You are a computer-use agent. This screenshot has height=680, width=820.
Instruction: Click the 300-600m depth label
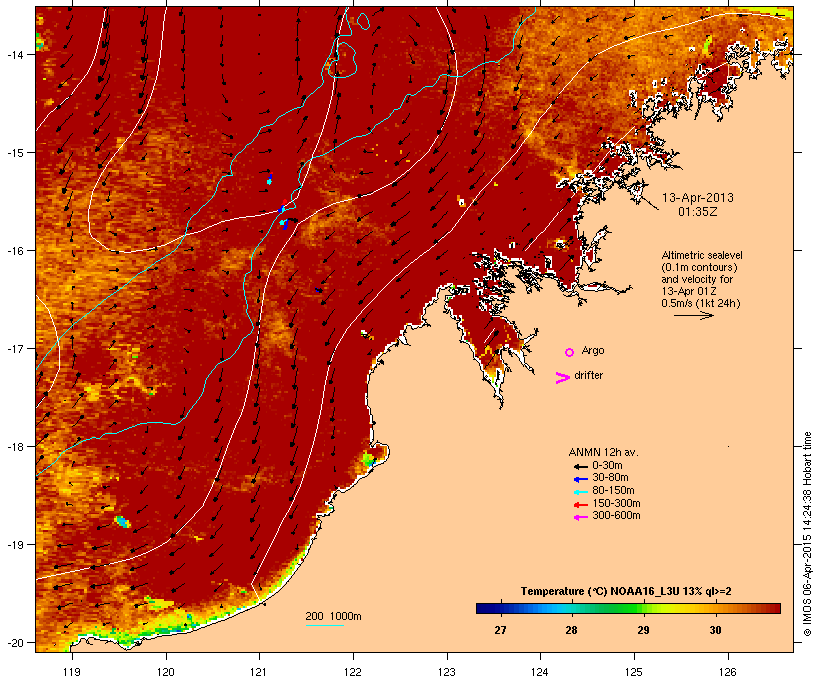pyautogui.click(x=616, y=516)
